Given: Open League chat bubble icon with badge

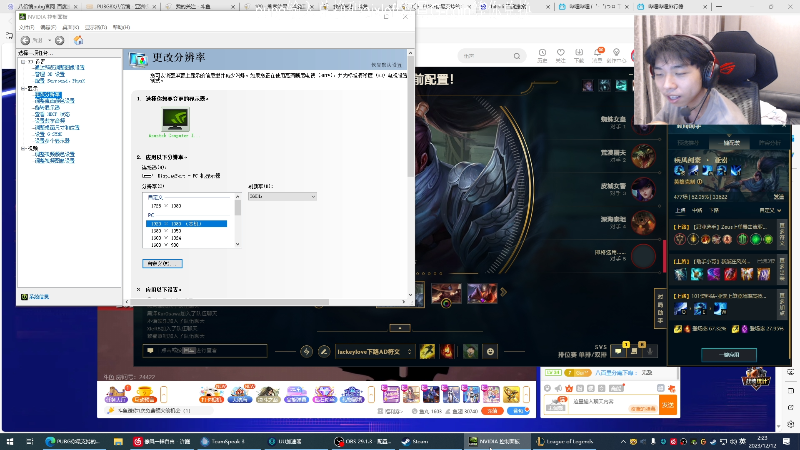Looking at the screenshot, I should click(x=619, y=351).
